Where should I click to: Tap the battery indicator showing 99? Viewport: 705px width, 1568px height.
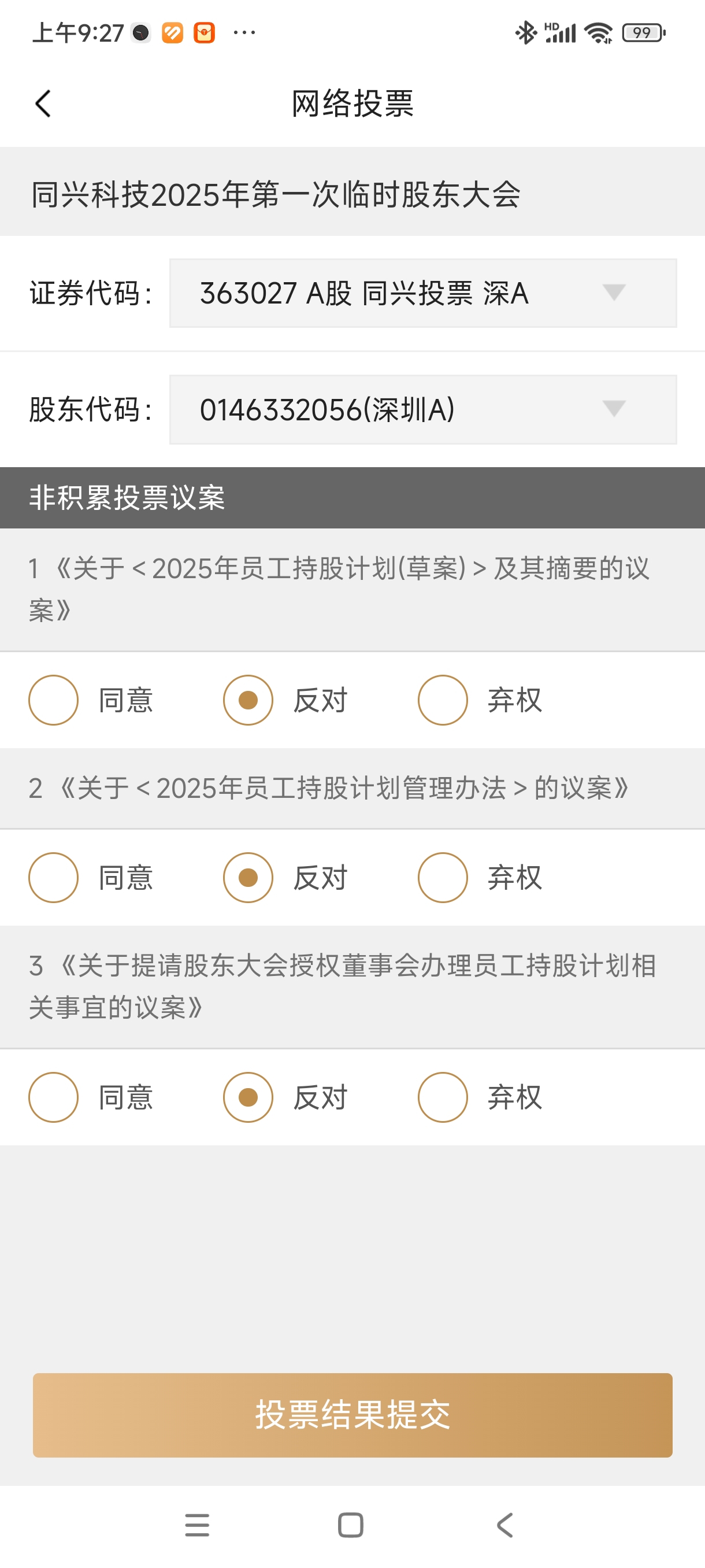[644, 33]
